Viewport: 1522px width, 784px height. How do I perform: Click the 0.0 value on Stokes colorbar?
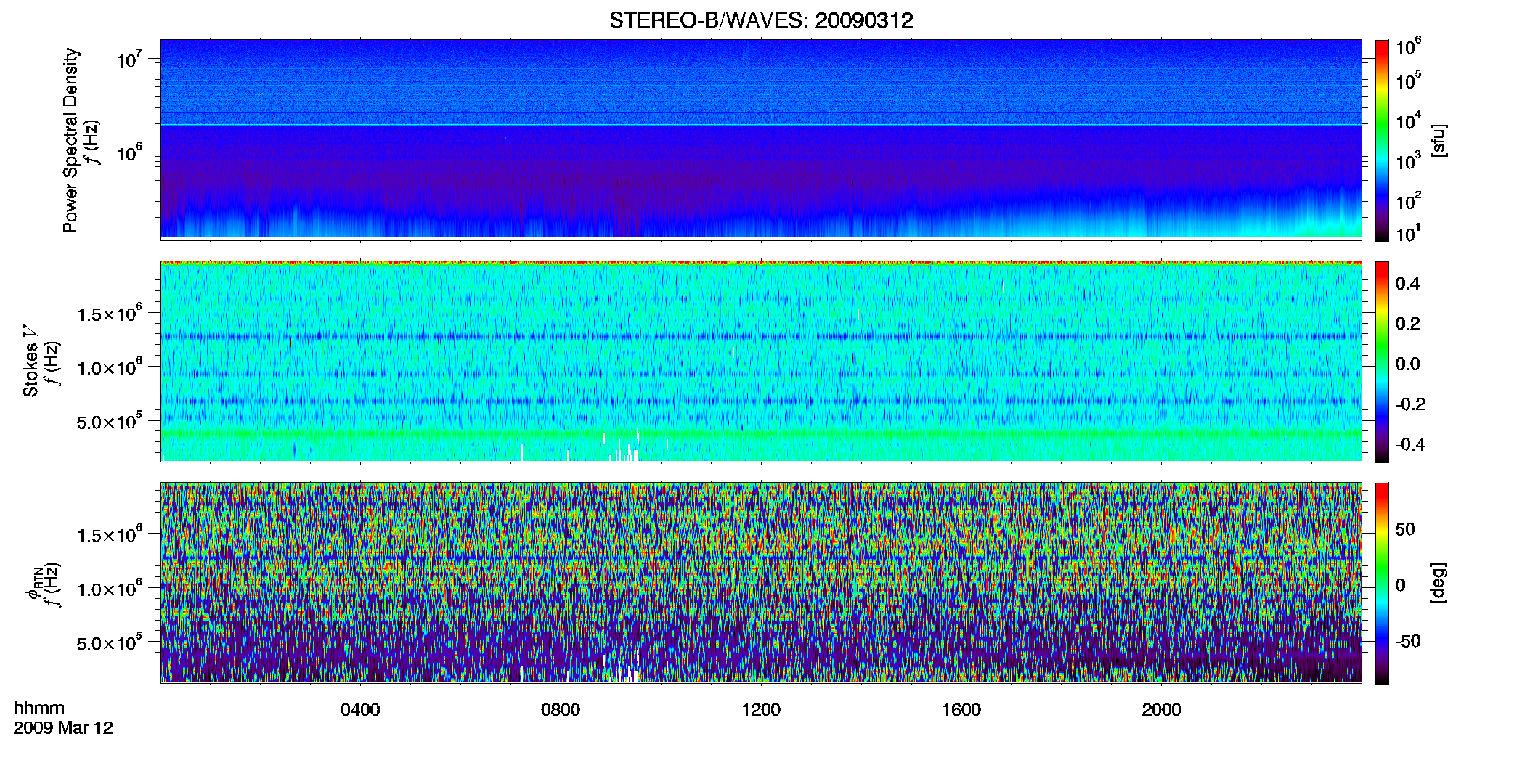pos(1407,364)
